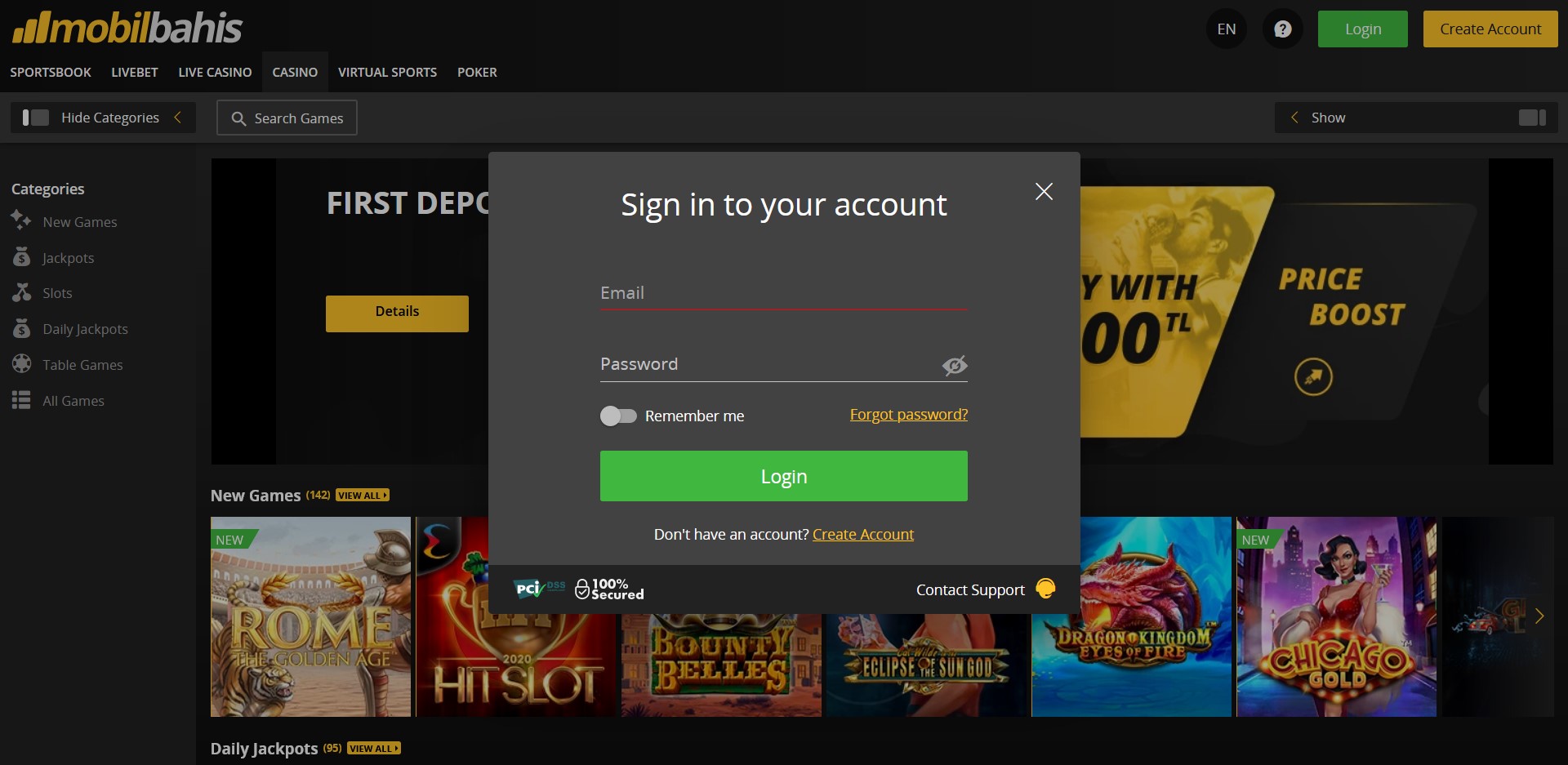
Task: Advance the New Games carousel with the right arrow
Action: coord(1539,616)
